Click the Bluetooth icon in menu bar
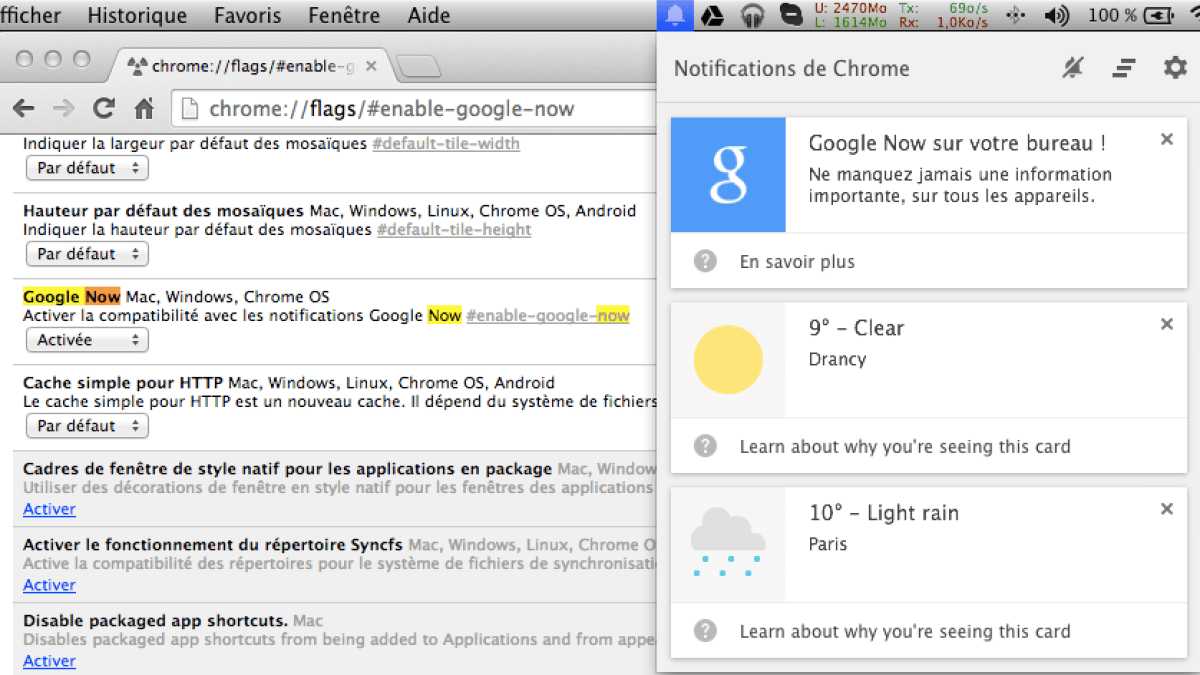 click(1016, 15)
